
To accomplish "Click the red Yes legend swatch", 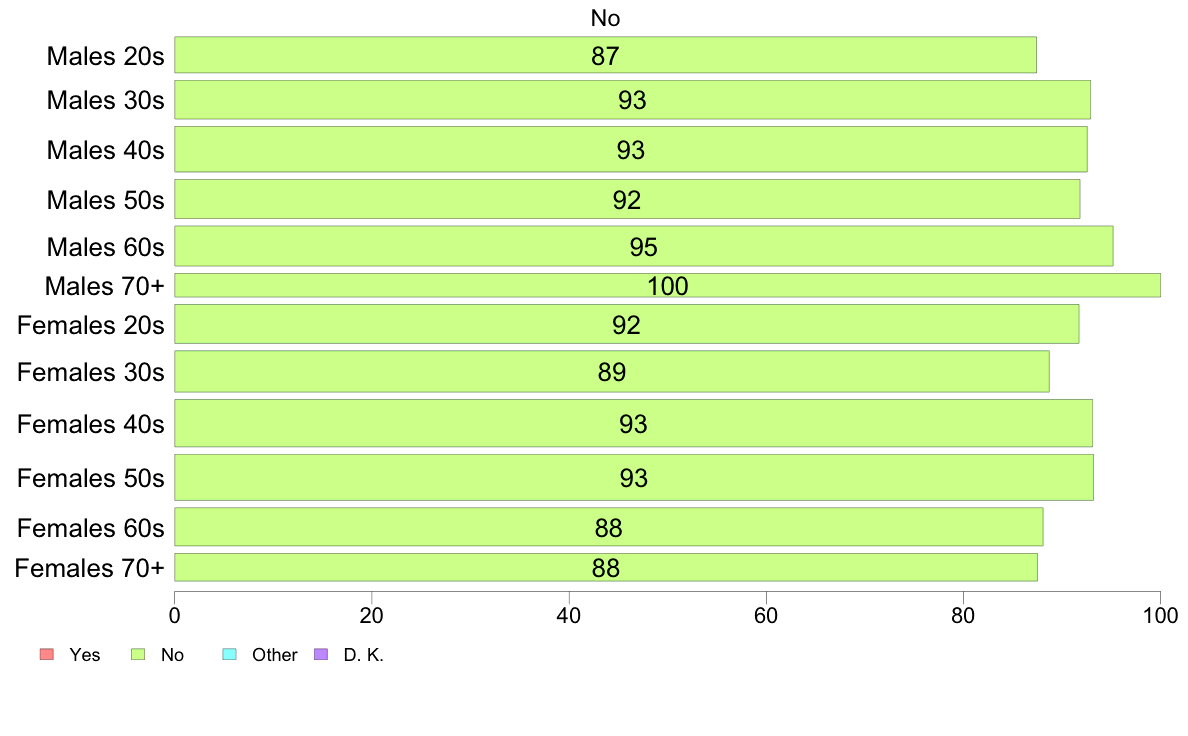I will (x=47, y=654).
